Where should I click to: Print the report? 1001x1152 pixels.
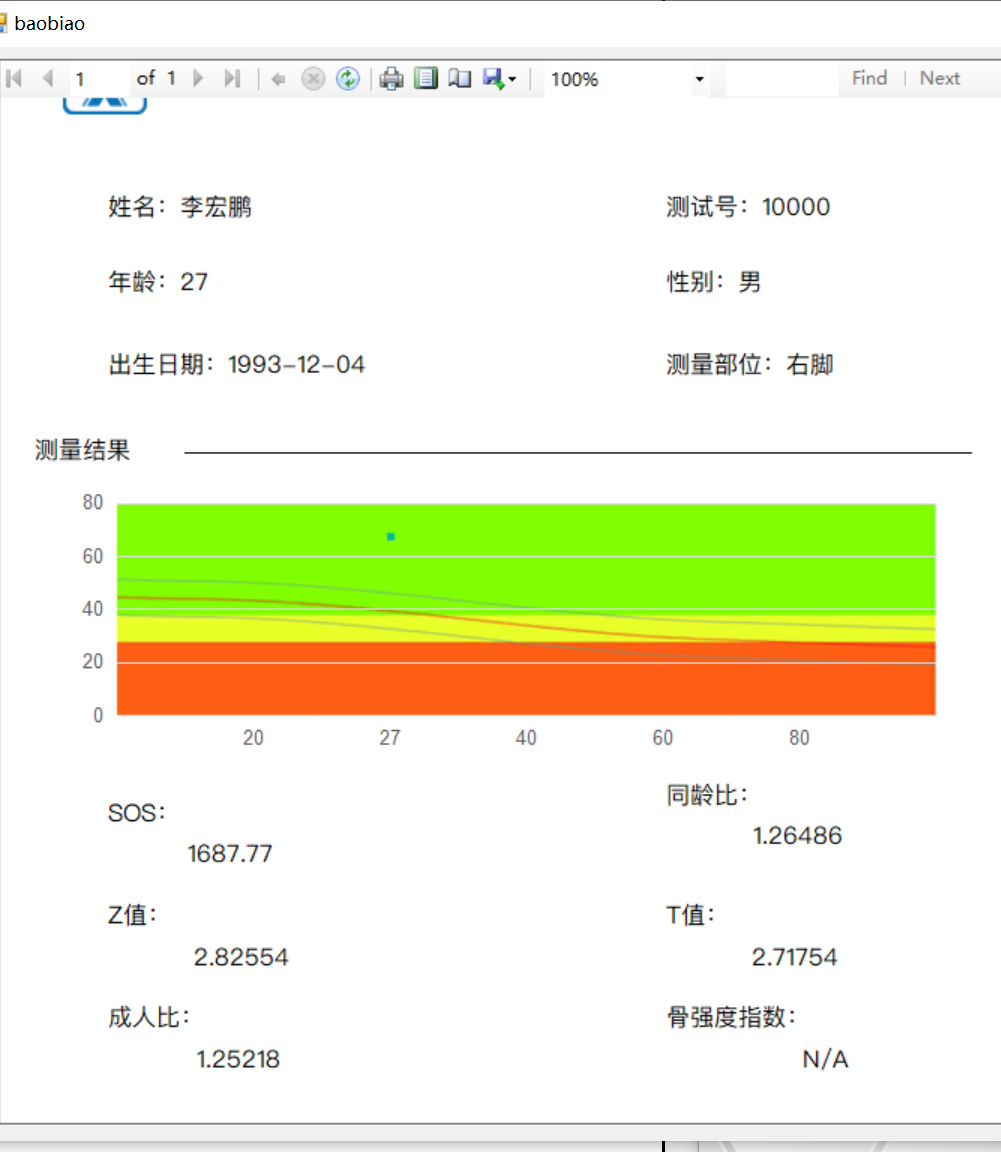pos(392,79)
